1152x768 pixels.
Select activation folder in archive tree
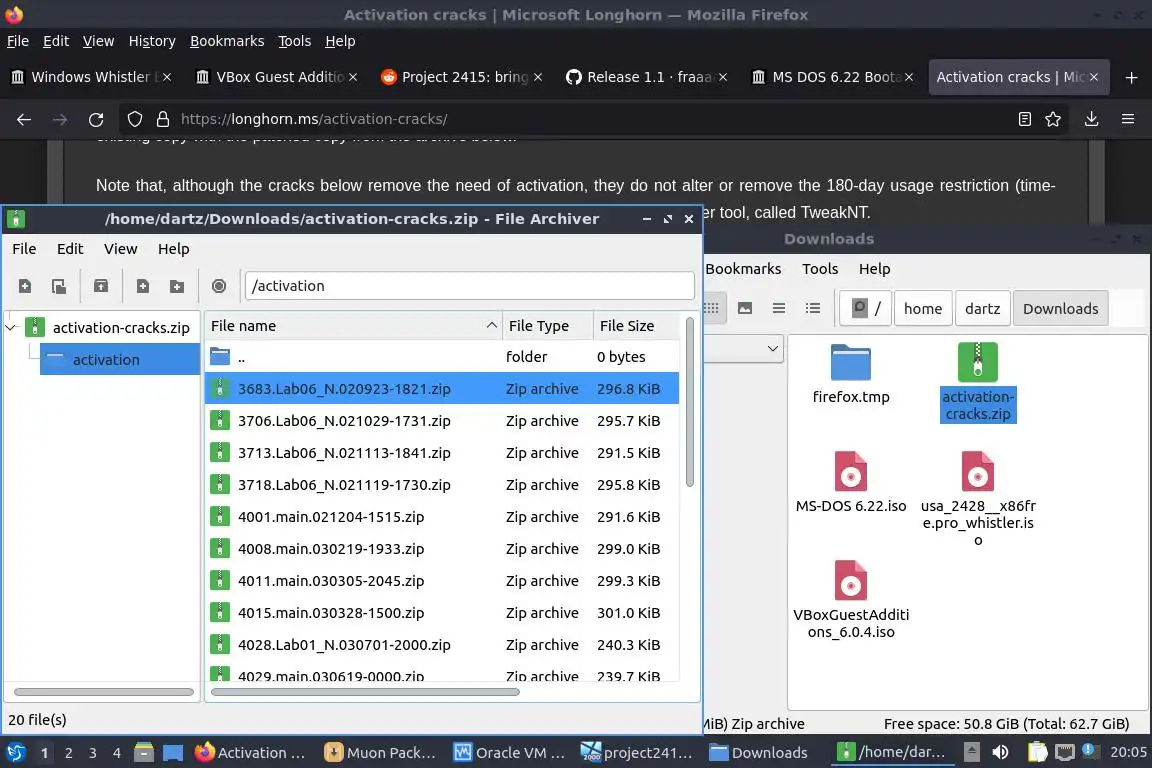coord(120,359)
